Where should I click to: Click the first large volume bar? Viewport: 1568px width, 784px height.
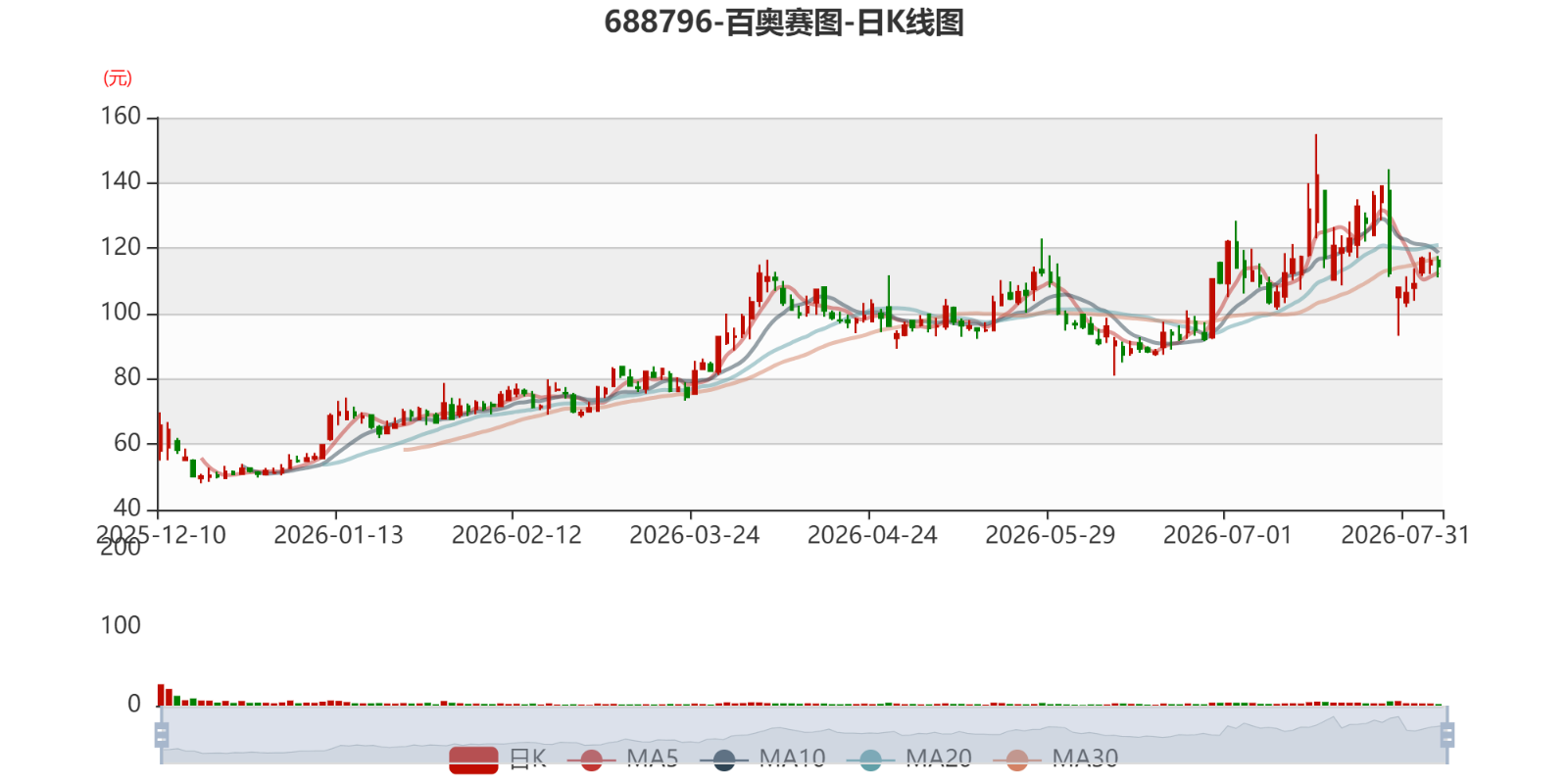click(x=161, y=694)
